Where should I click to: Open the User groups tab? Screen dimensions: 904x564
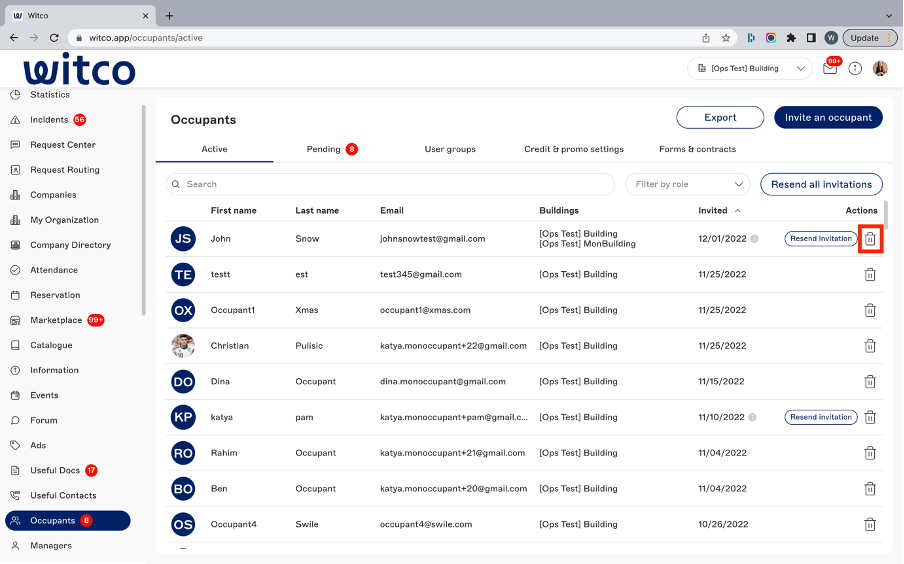(450, 149)
